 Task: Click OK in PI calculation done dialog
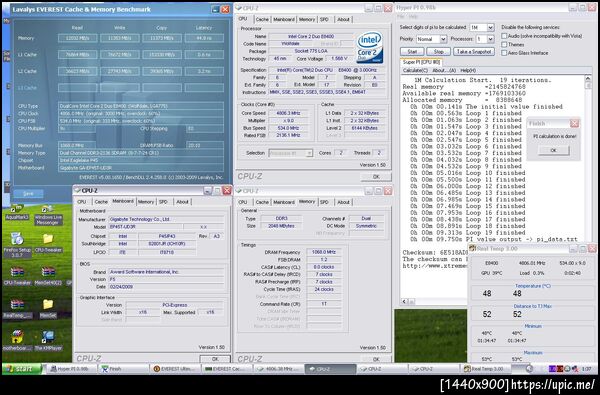click(x=553, y=150)
